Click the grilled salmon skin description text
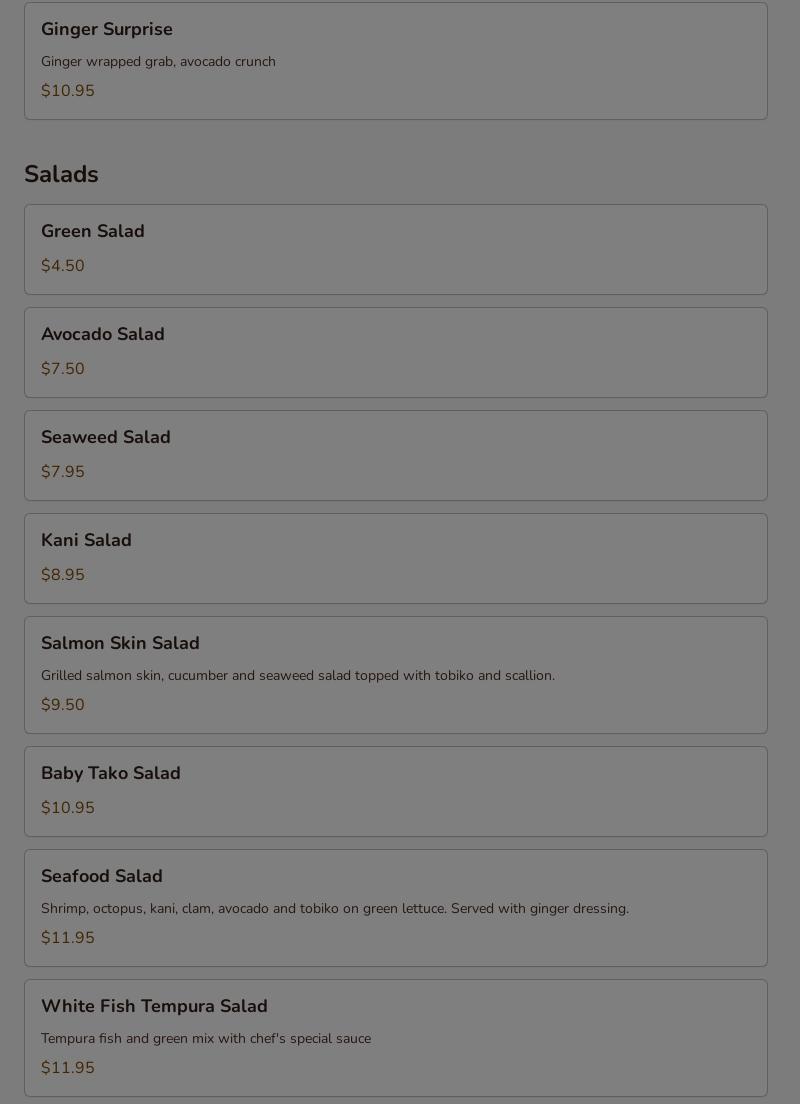Image resolution: width=800 pixels, height=1104 pixels. 298,676
